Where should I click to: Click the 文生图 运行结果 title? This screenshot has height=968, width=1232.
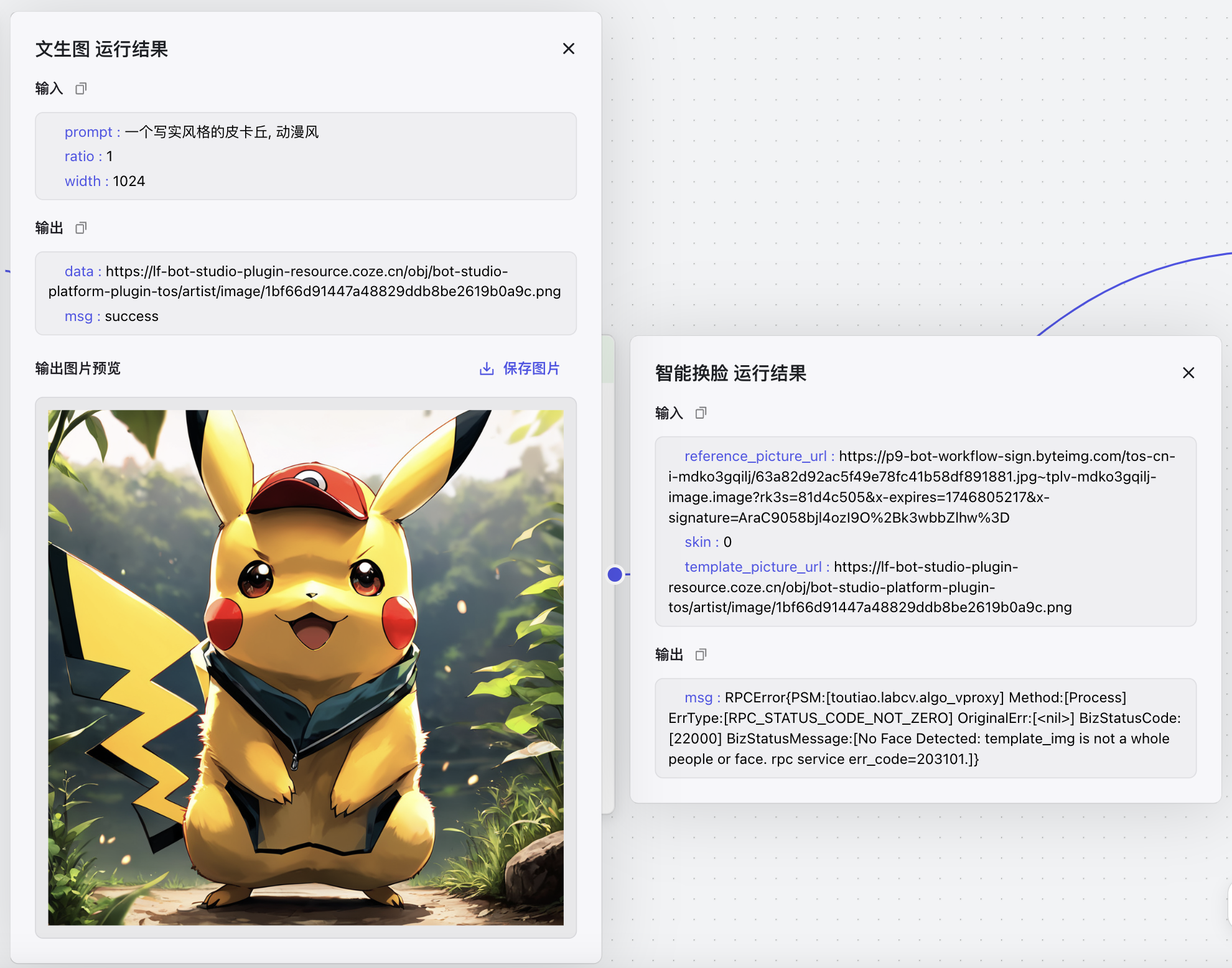[x=101, y=49]
